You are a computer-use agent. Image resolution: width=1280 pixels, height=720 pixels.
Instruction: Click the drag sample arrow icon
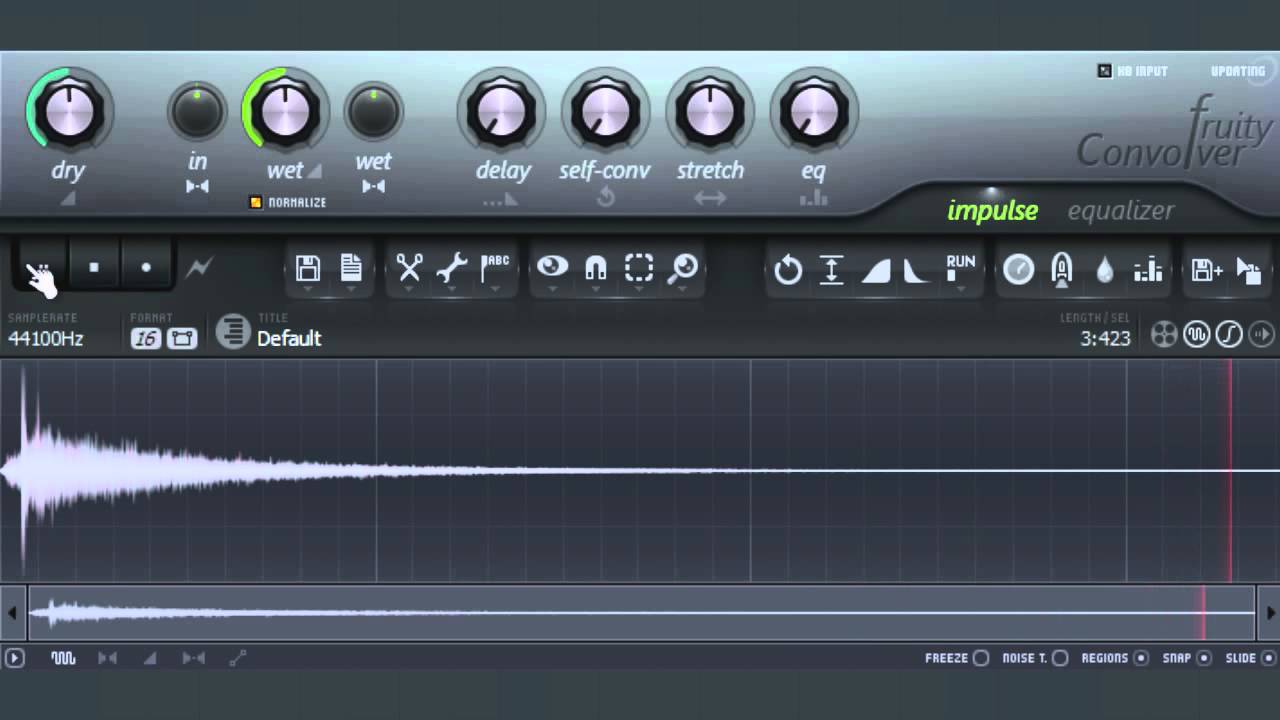[x=1249, y=270]
